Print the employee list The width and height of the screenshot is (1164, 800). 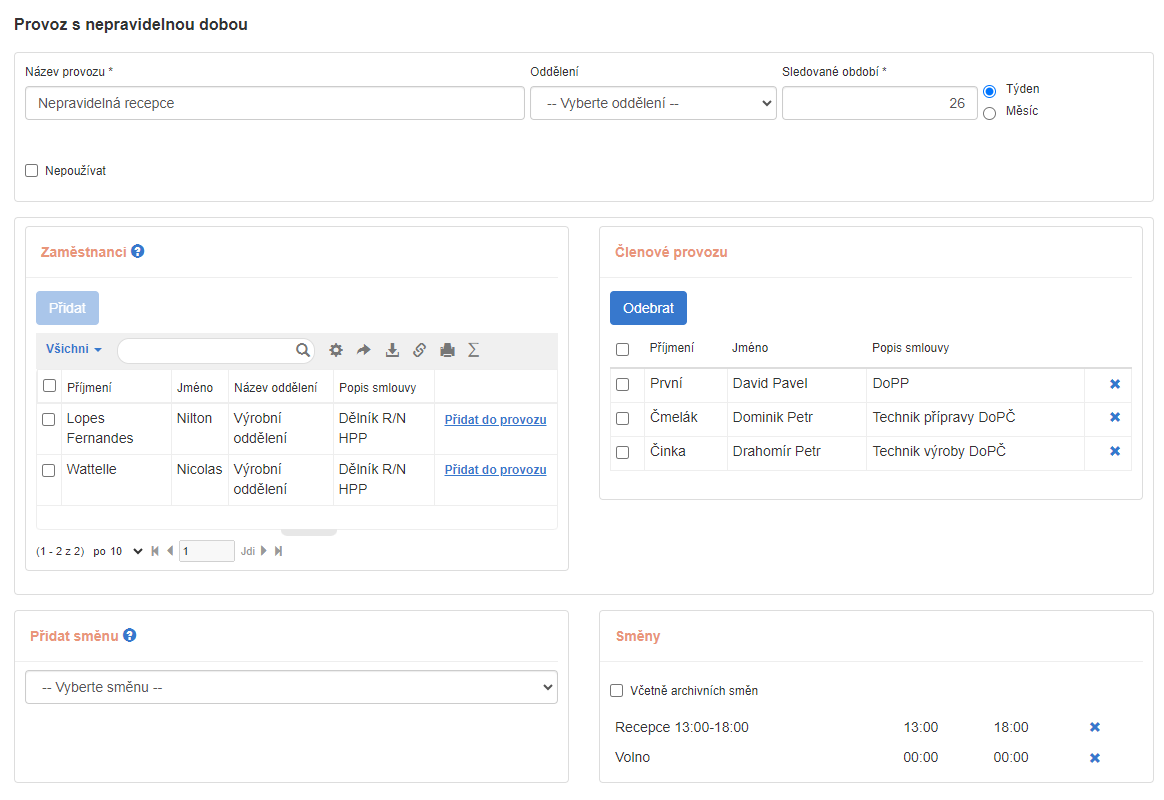(x=448, y=350)
